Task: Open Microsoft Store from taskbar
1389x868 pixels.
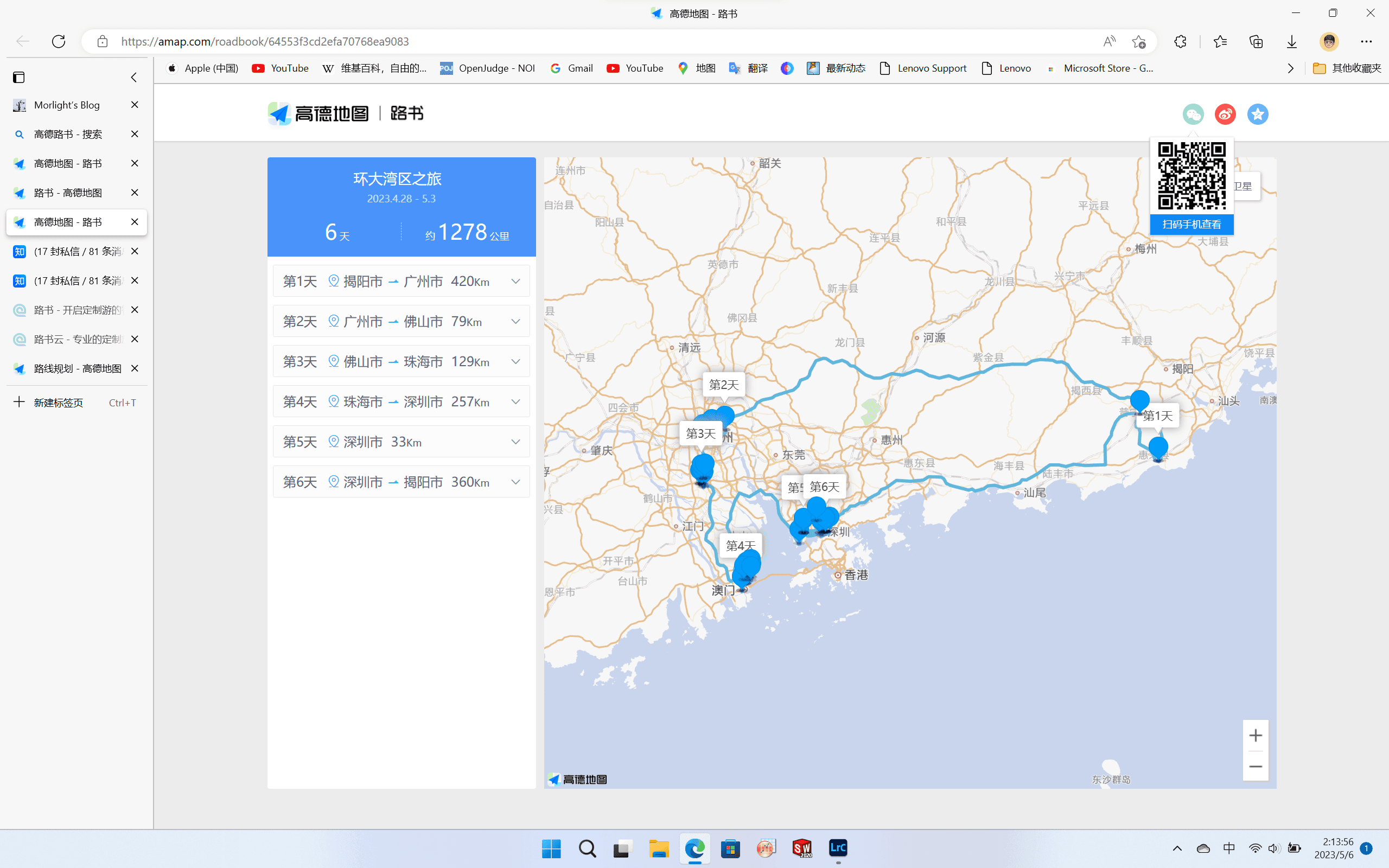Action: pos(730,848)
